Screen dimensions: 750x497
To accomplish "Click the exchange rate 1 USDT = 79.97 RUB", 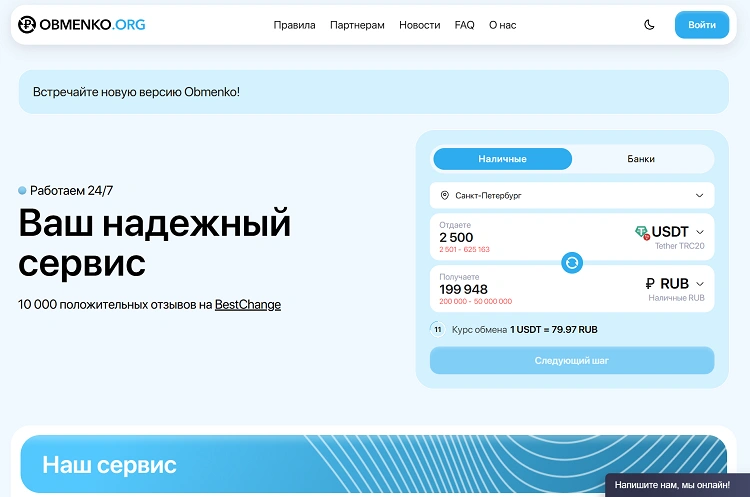I will (553, 330).
